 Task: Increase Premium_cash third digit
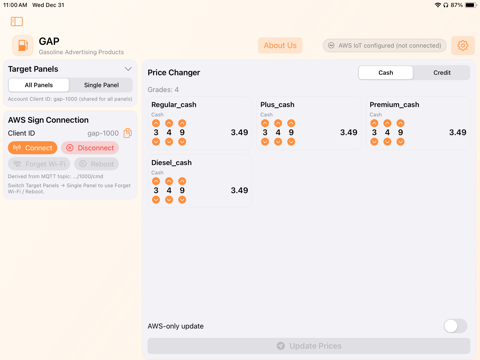tap(400, 123)
